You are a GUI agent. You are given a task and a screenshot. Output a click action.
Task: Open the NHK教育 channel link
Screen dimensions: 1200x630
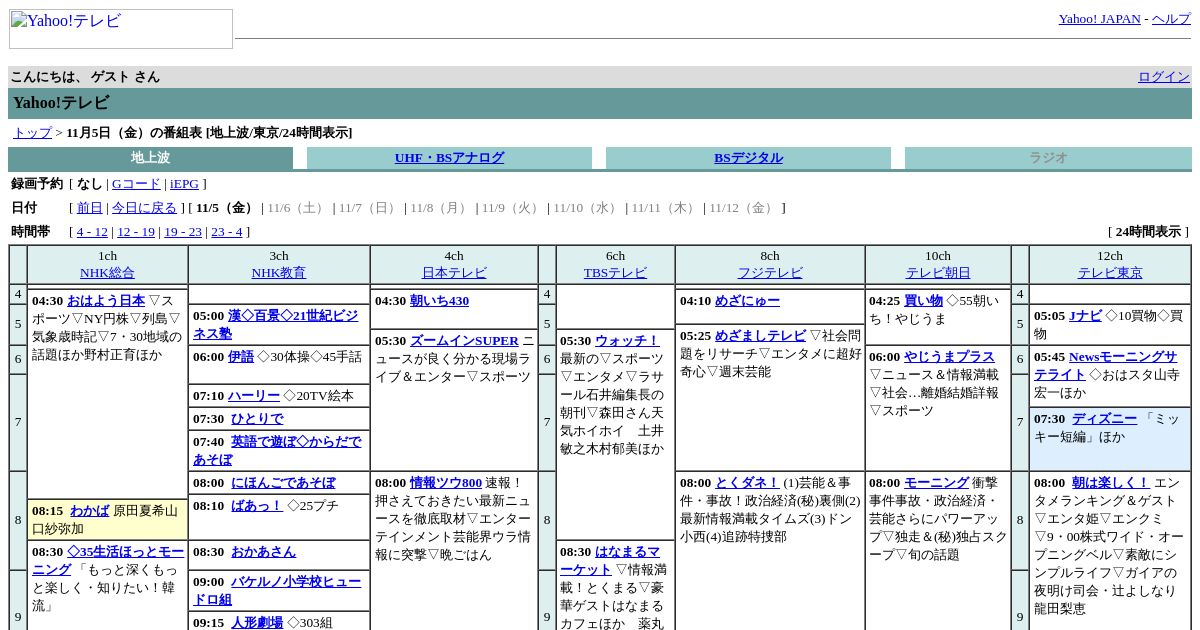[279, 273]
